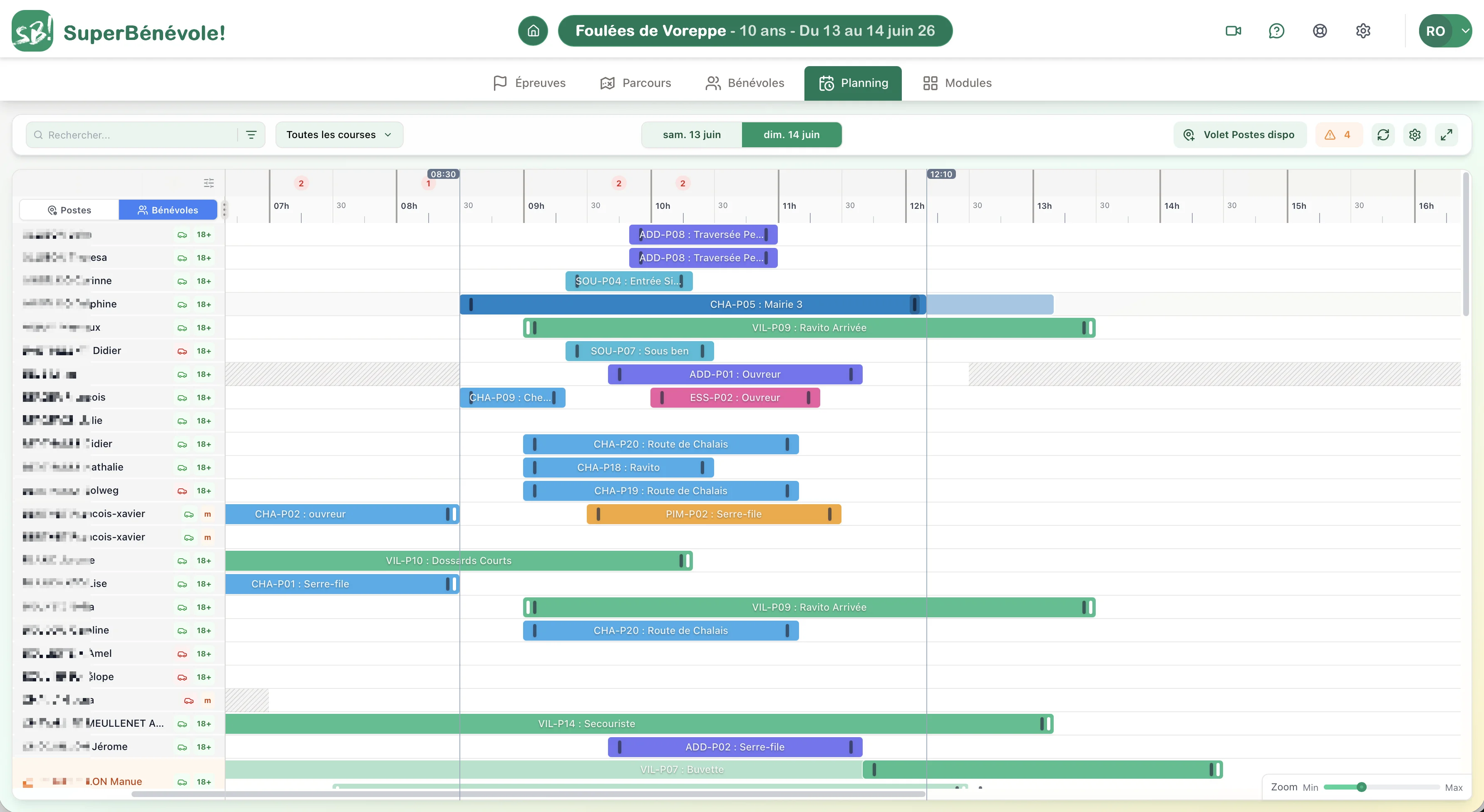Open the Modules tab
The image size is (1484, 812).
[x=957, y=83]
